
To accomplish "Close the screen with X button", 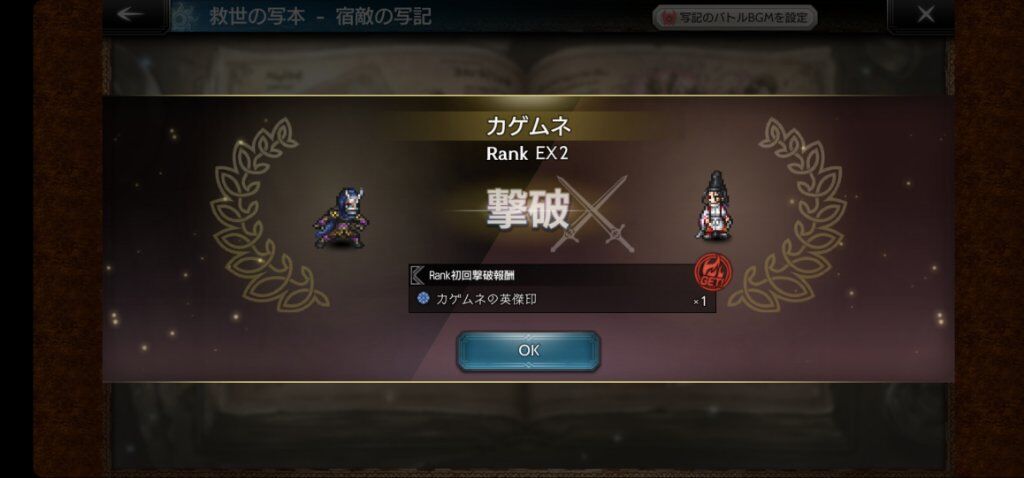I will pyautogui.click(x=925, y=14).
